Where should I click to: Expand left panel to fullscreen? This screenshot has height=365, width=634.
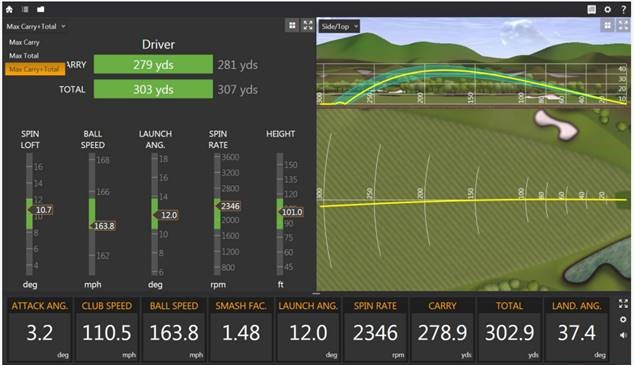click(308, 25)
